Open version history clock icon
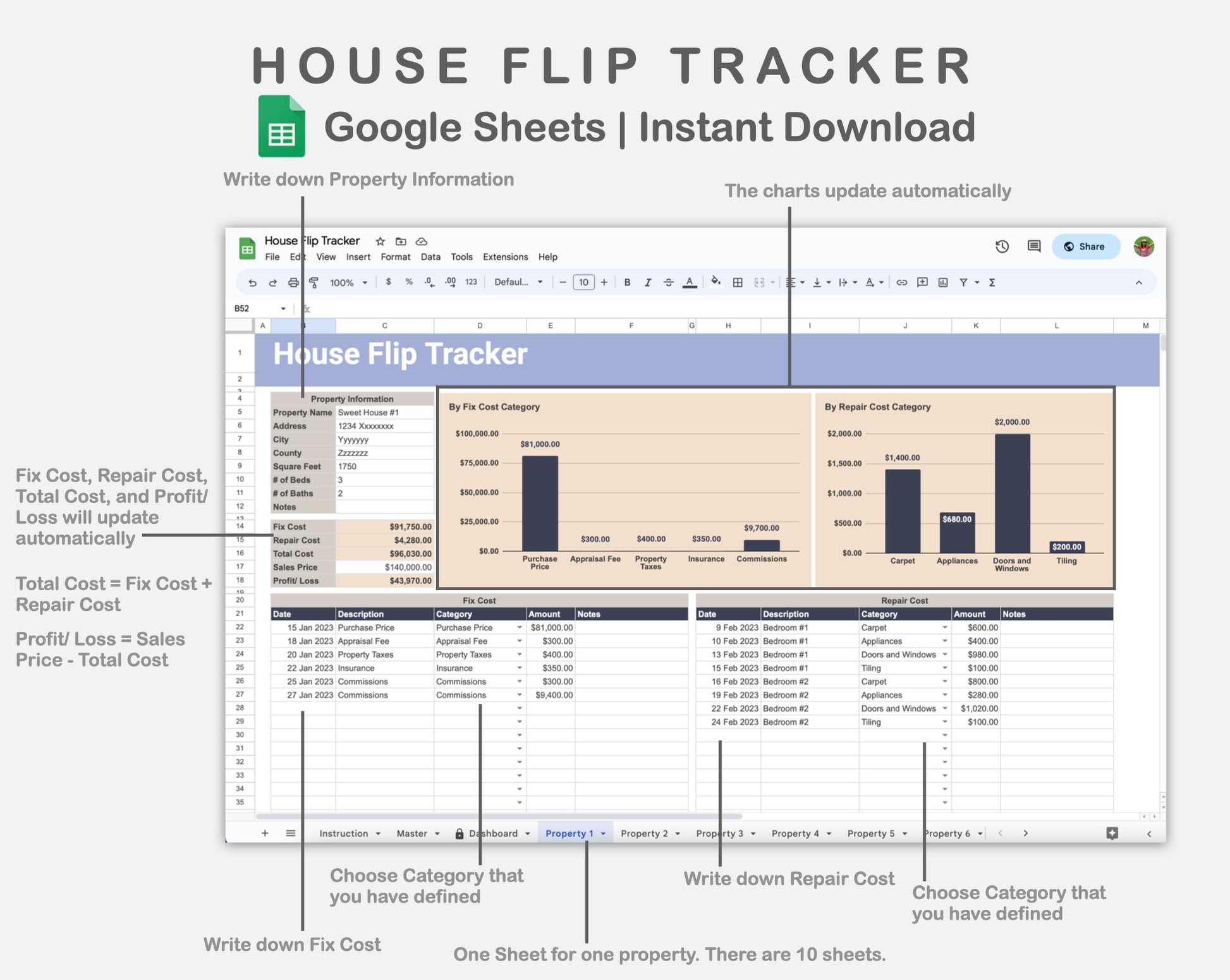Viewport: 1230px width, 980px height. point(1002,246)
